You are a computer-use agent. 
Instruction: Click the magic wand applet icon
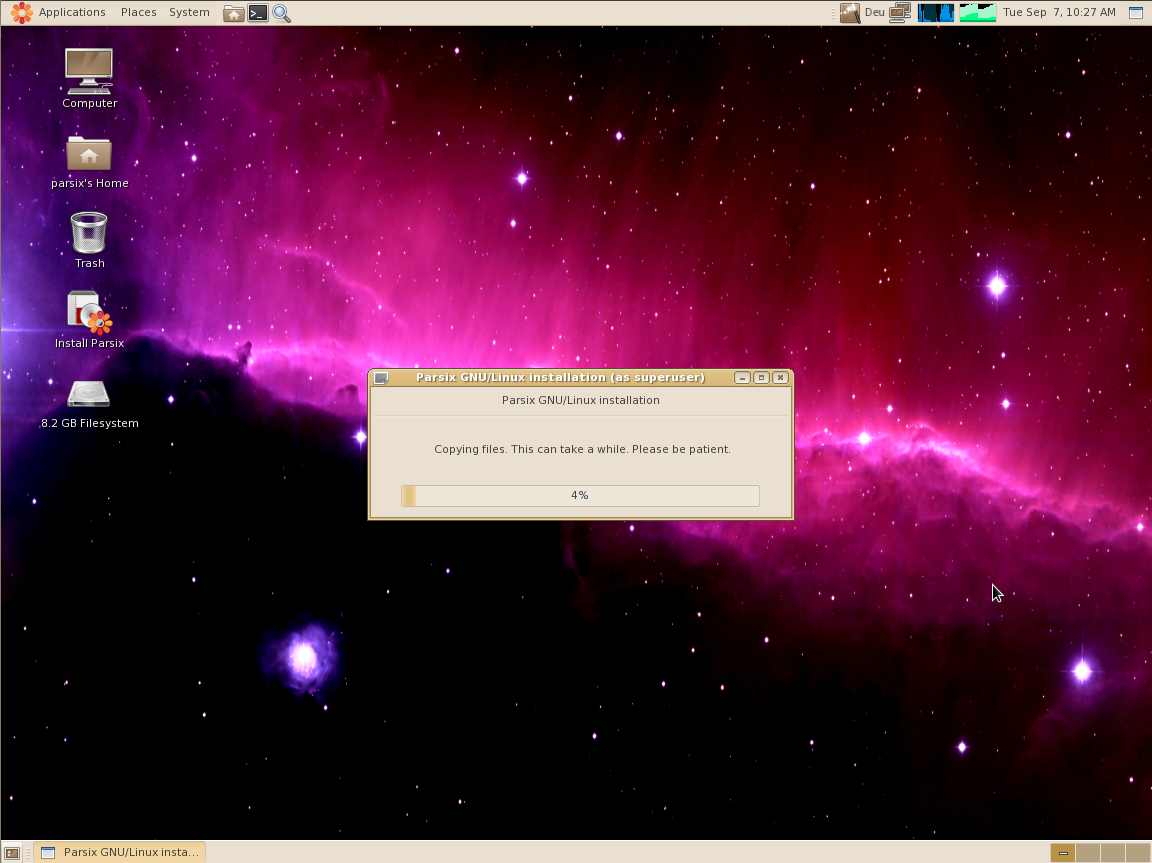tap(850, 13)
